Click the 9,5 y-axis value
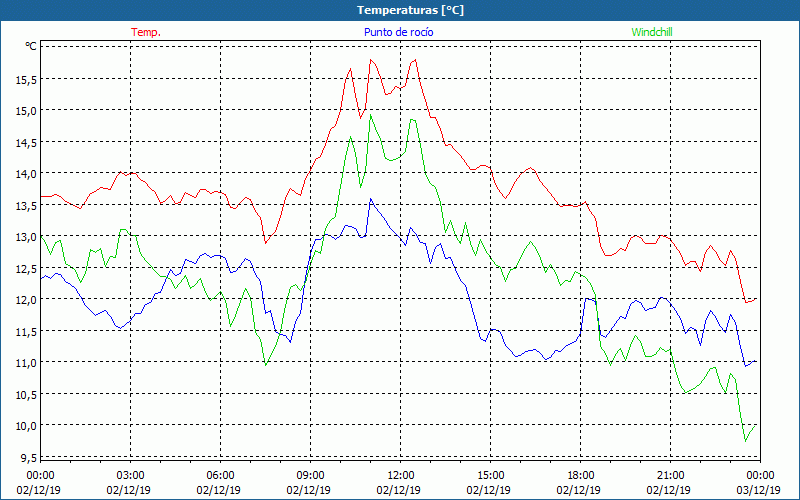Screen dimensions: 800x500 coord(29,458)
